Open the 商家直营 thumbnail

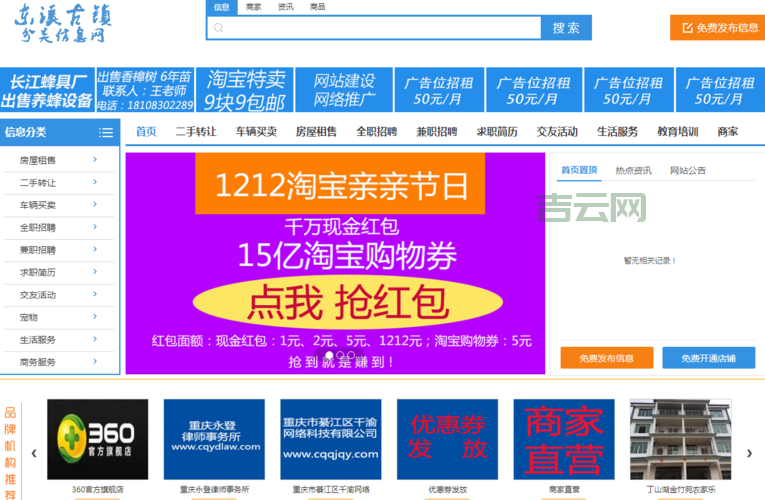[x=564, y=439]
